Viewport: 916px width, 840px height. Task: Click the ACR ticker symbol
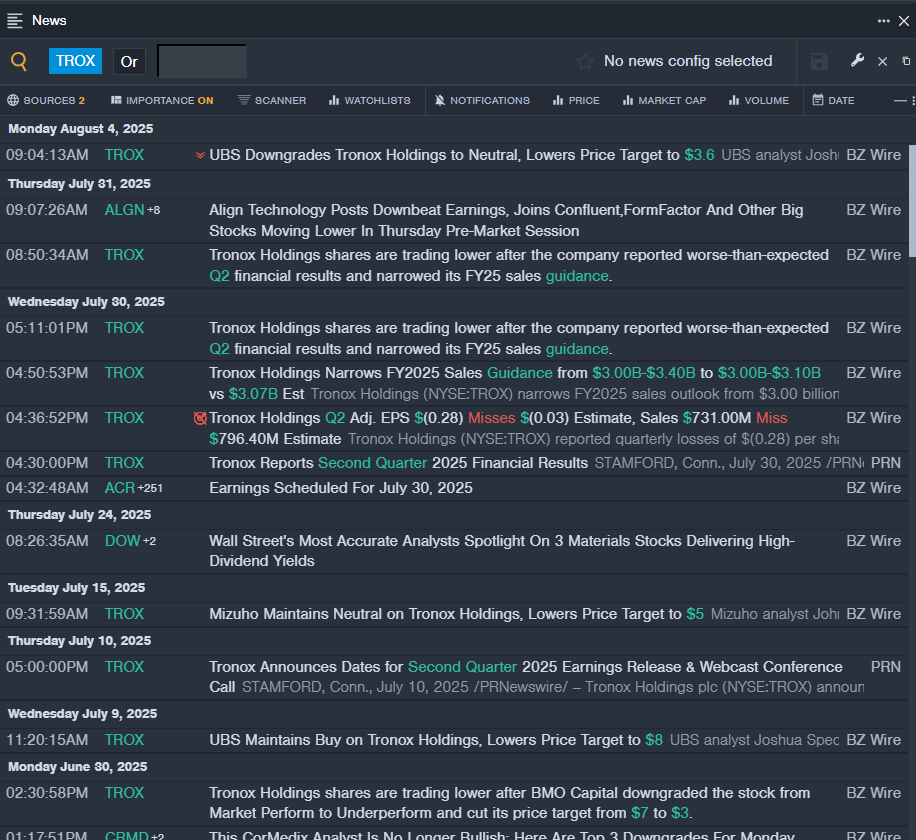point(120,488)
